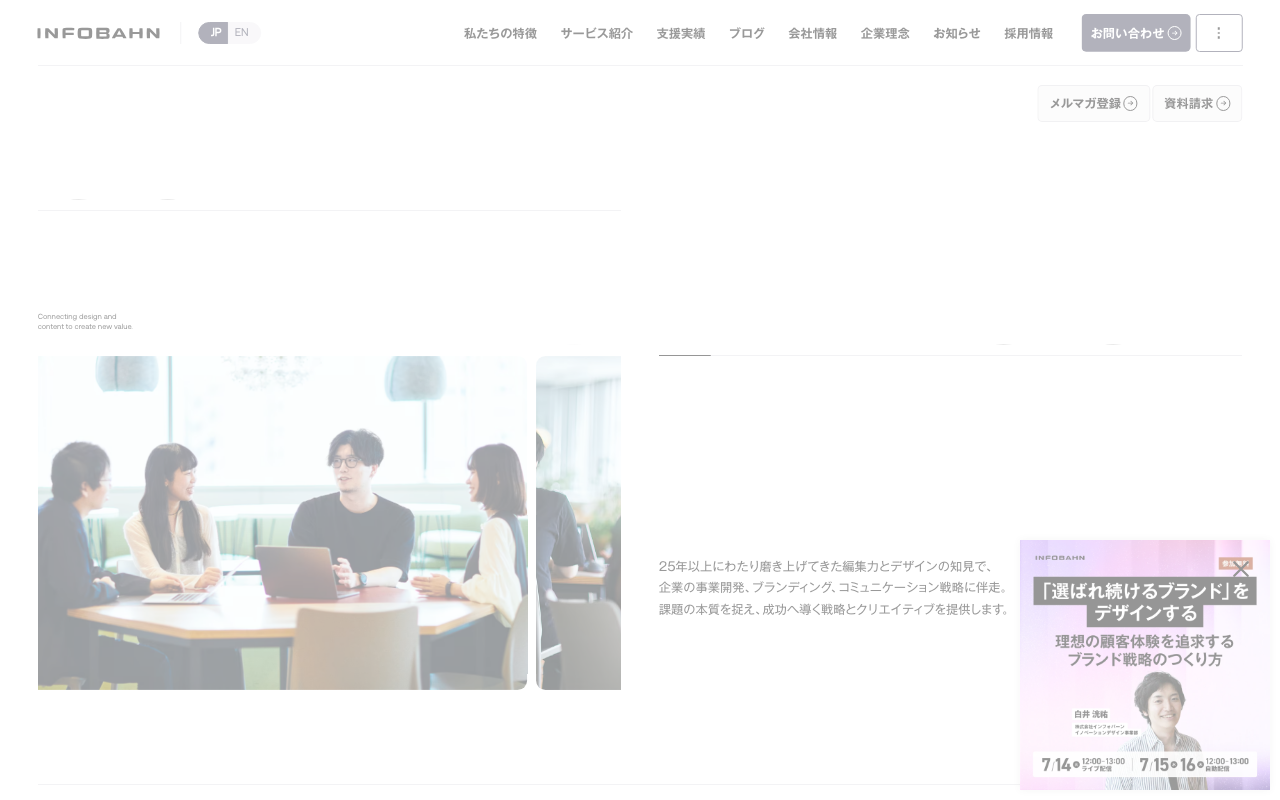Click the arrow icon in メルマガ登録
The width and height of the screenshot is (1280, 800).
coord(1130,103)
